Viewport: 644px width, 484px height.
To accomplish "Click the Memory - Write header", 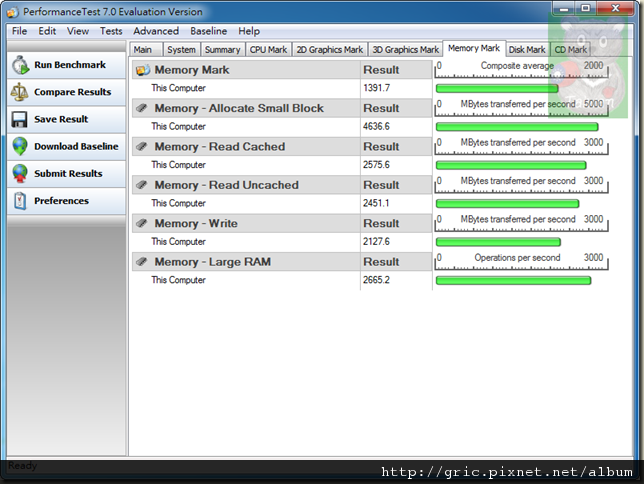I will pyautogui.click(x=196, y=224).
